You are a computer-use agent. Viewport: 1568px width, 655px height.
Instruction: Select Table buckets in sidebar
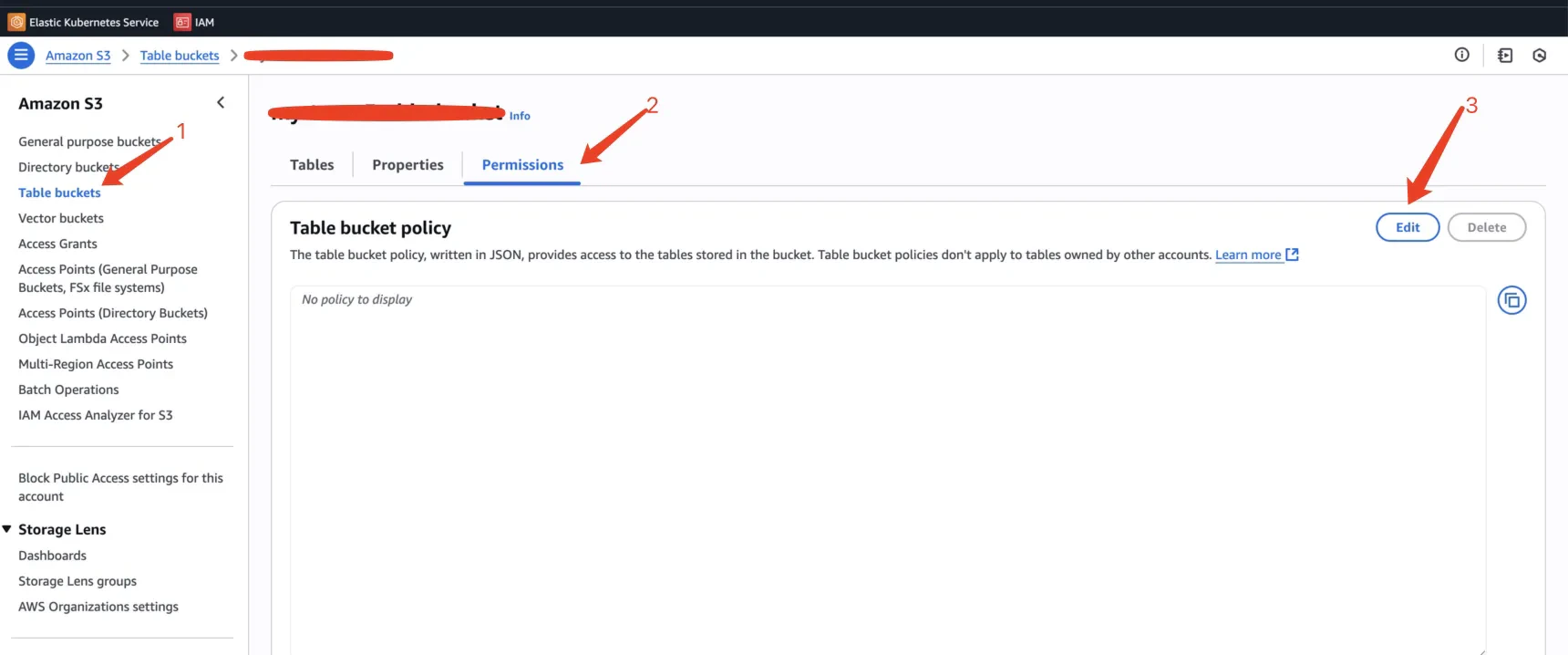coord(59,192)
